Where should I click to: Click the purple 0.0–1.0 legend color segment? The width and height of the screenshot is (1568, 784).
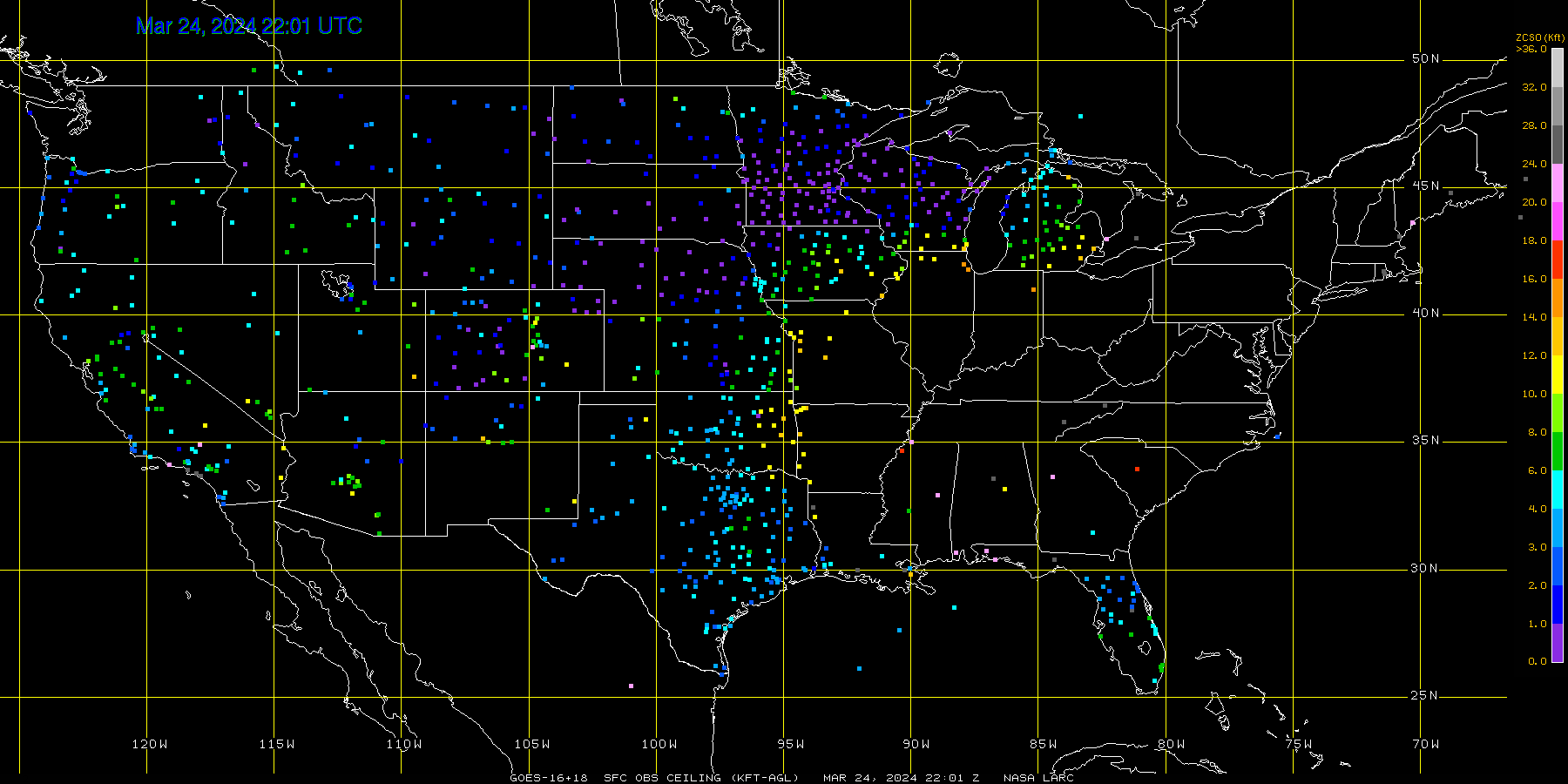(1558, 643)
